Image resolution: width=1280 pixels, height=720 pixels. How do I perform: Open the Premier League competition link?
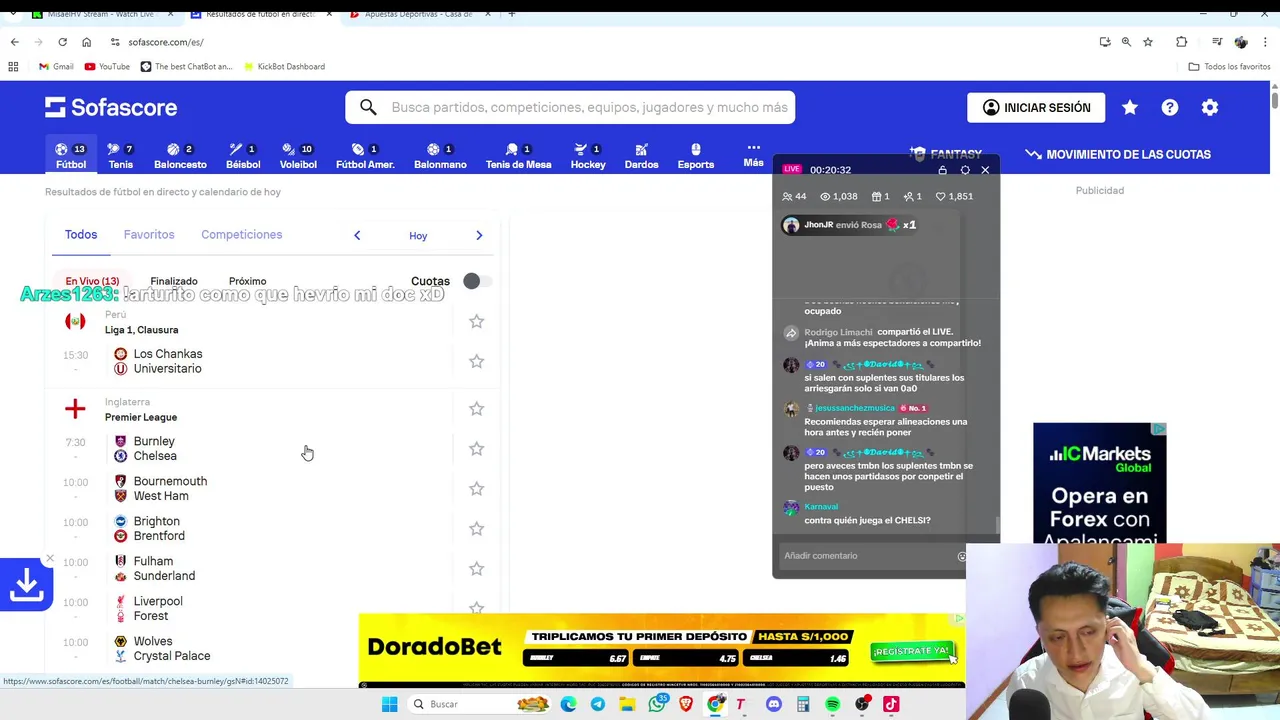pyautogui.click(x=141, y=417)
